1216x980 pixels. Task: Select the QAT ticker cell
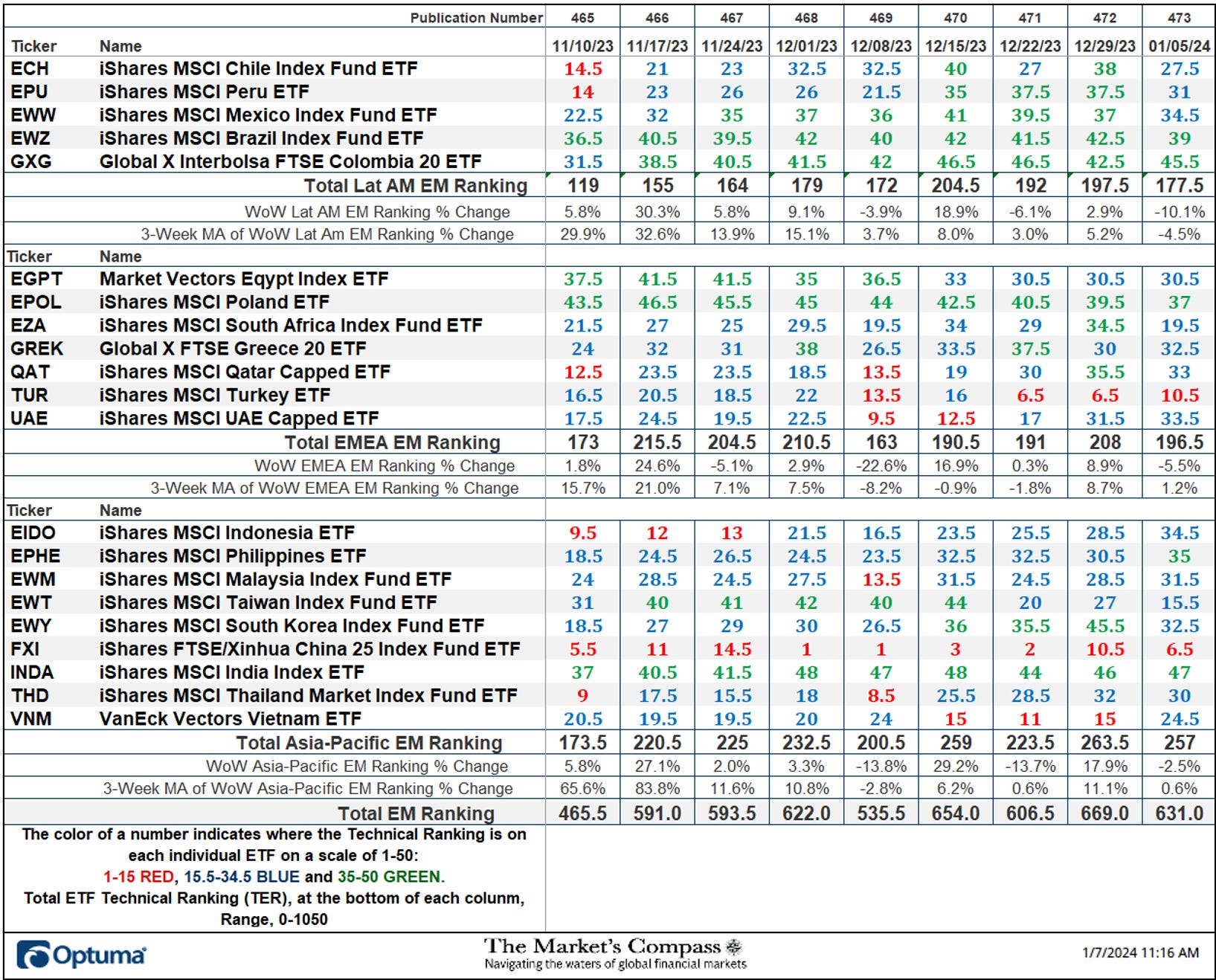click(30, 372)
